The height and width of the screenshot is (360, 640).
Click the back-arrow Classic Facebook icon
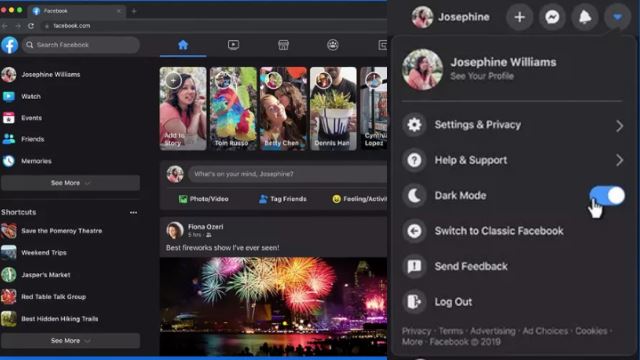click(414, 231)
